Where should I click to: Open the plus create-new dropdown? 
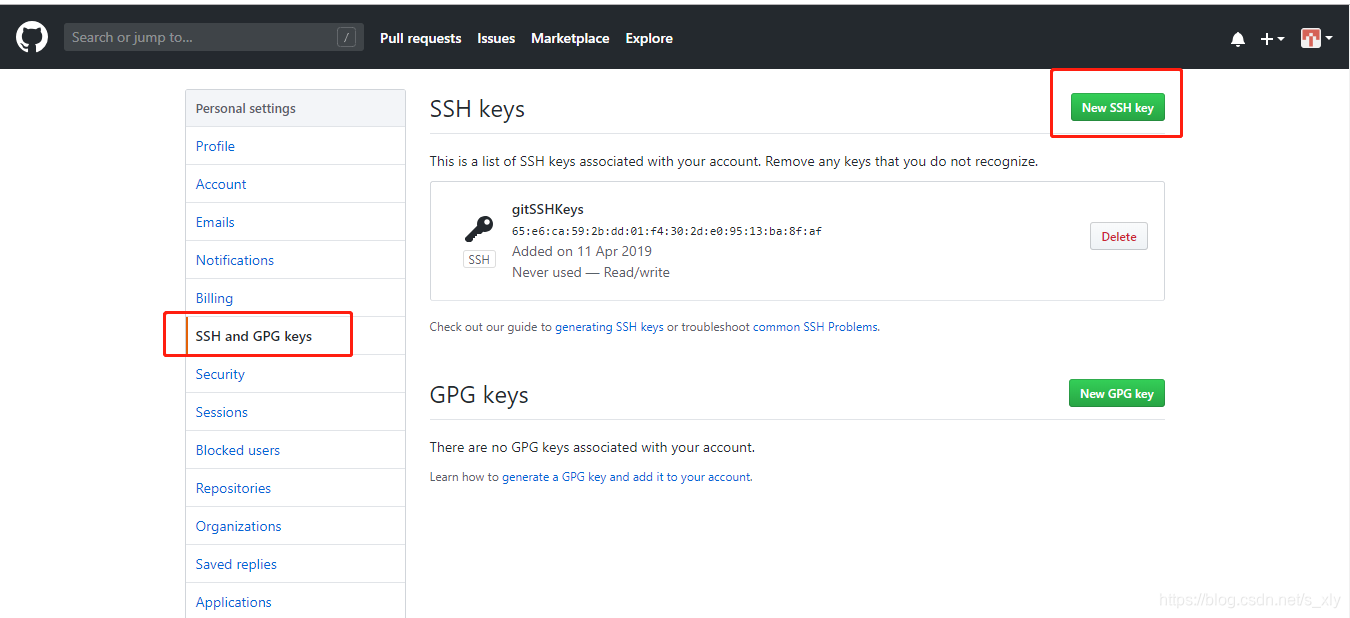tap(1272, 39)
